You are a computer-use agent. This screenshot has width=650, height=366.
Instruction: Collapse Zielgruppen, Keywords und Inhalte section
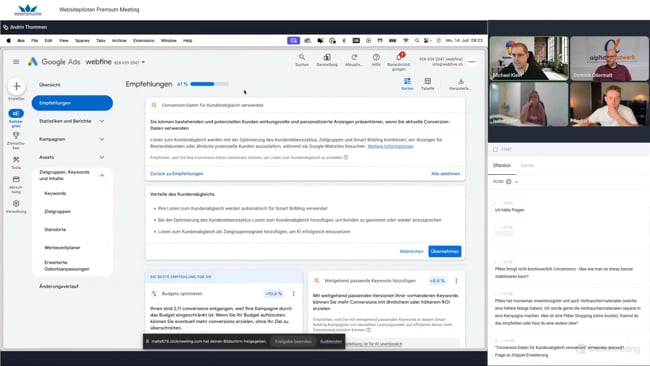pos(72,175)
